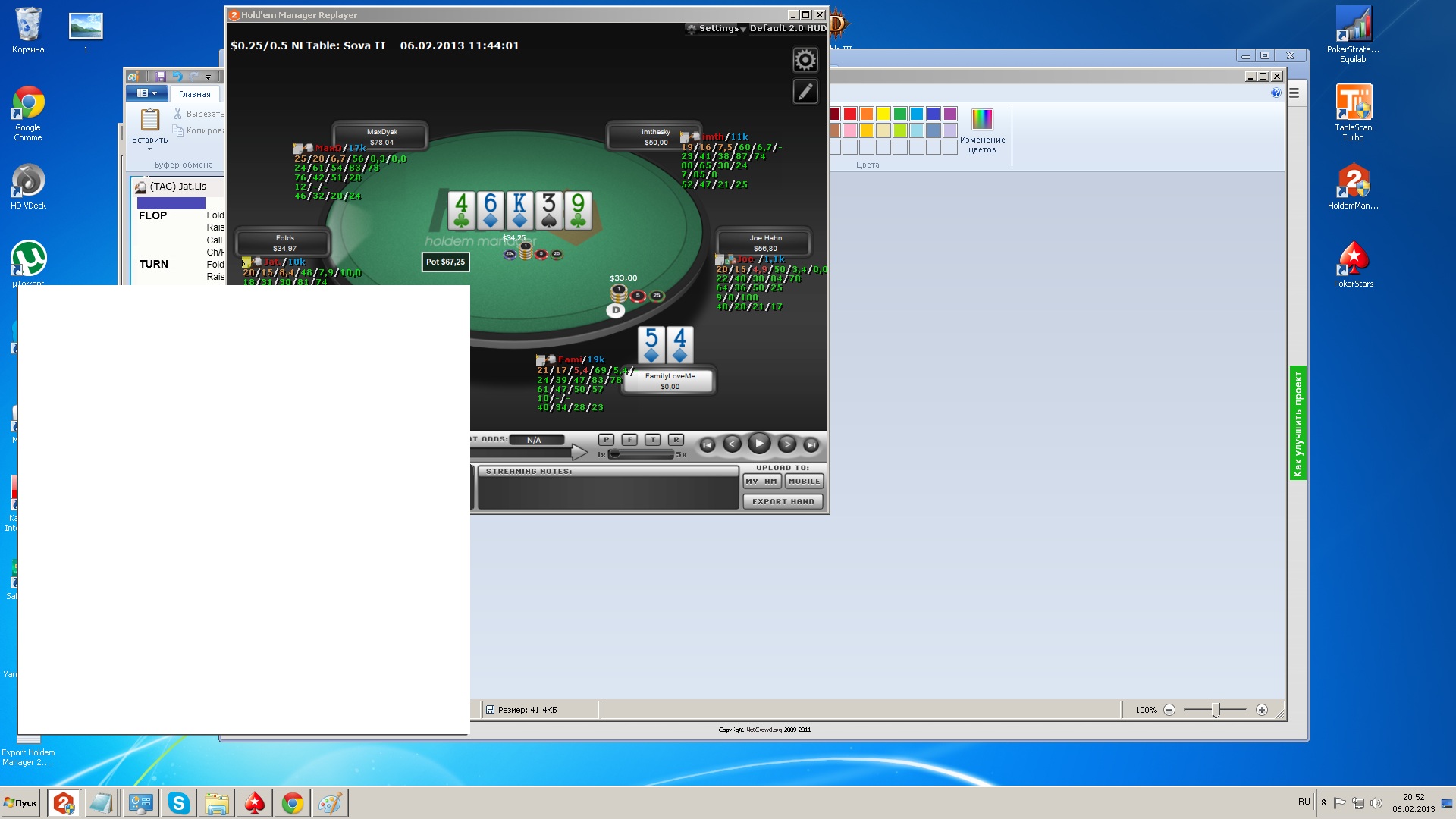Pick the purple color swatch in Paint
This screenshot has width=1456, height=819.
pos(950,114)
